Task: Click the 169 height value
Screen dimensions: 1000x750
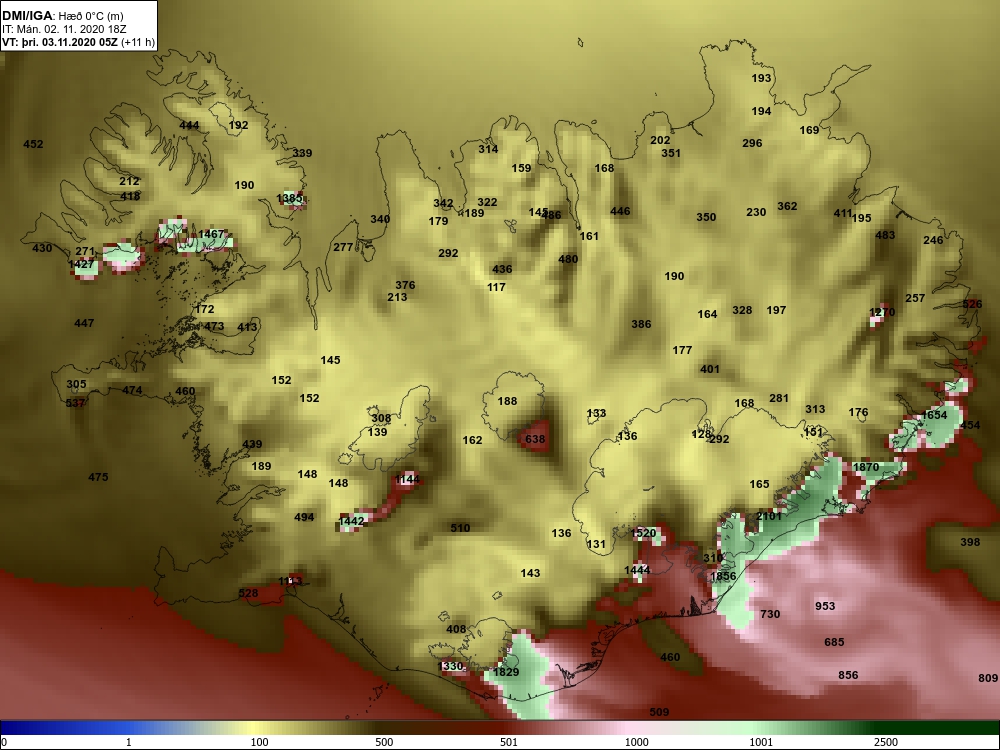Action: click(809, 130)
